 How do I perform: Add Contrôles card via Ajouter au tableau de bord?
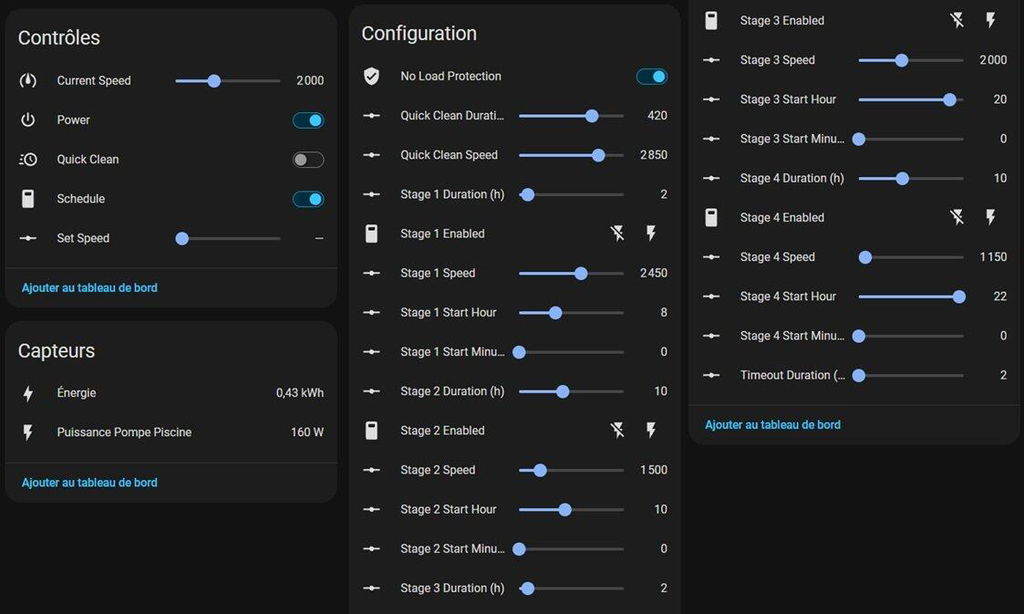click(89, 287)
